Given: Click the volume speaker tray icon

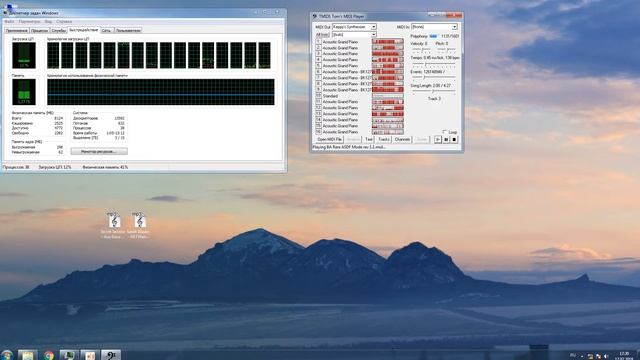Looking at the screenshot, I should click(606, 356).
